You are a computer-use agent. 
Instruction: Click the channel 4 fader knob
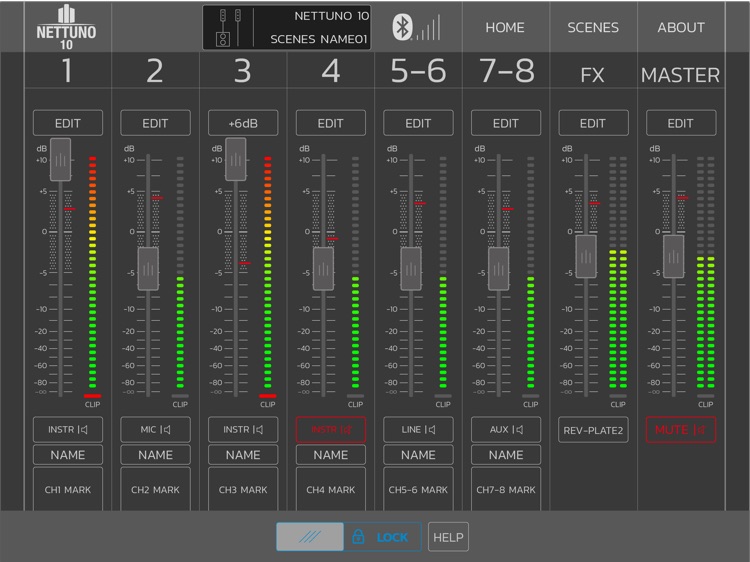tap(323, 268)
